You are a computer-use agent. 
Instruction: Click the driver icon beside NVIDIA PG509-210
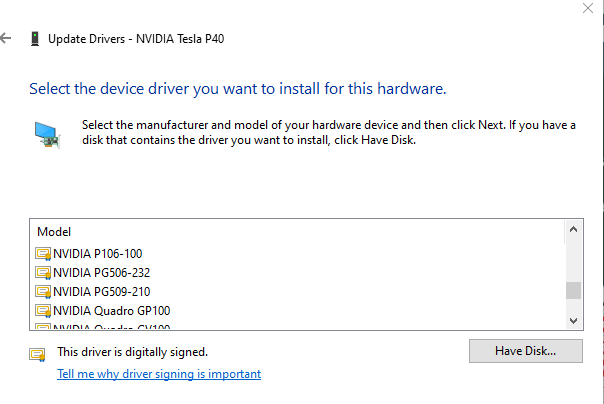click(x=43, y=292)
